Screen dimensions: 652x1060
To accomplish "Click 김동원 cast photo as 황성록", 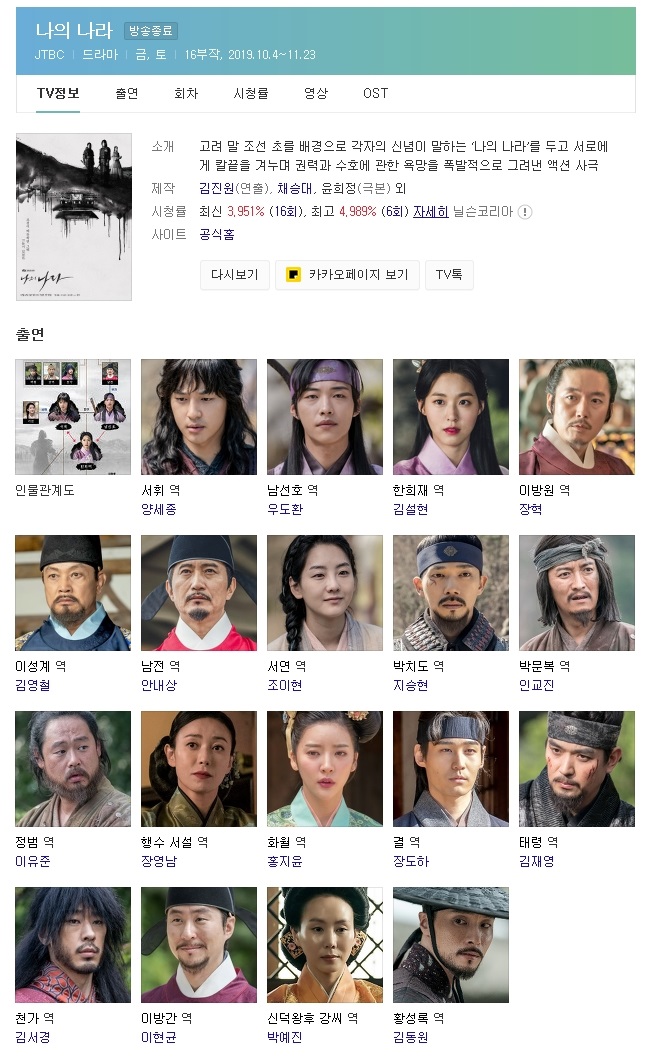I will (x=451, y=944).
